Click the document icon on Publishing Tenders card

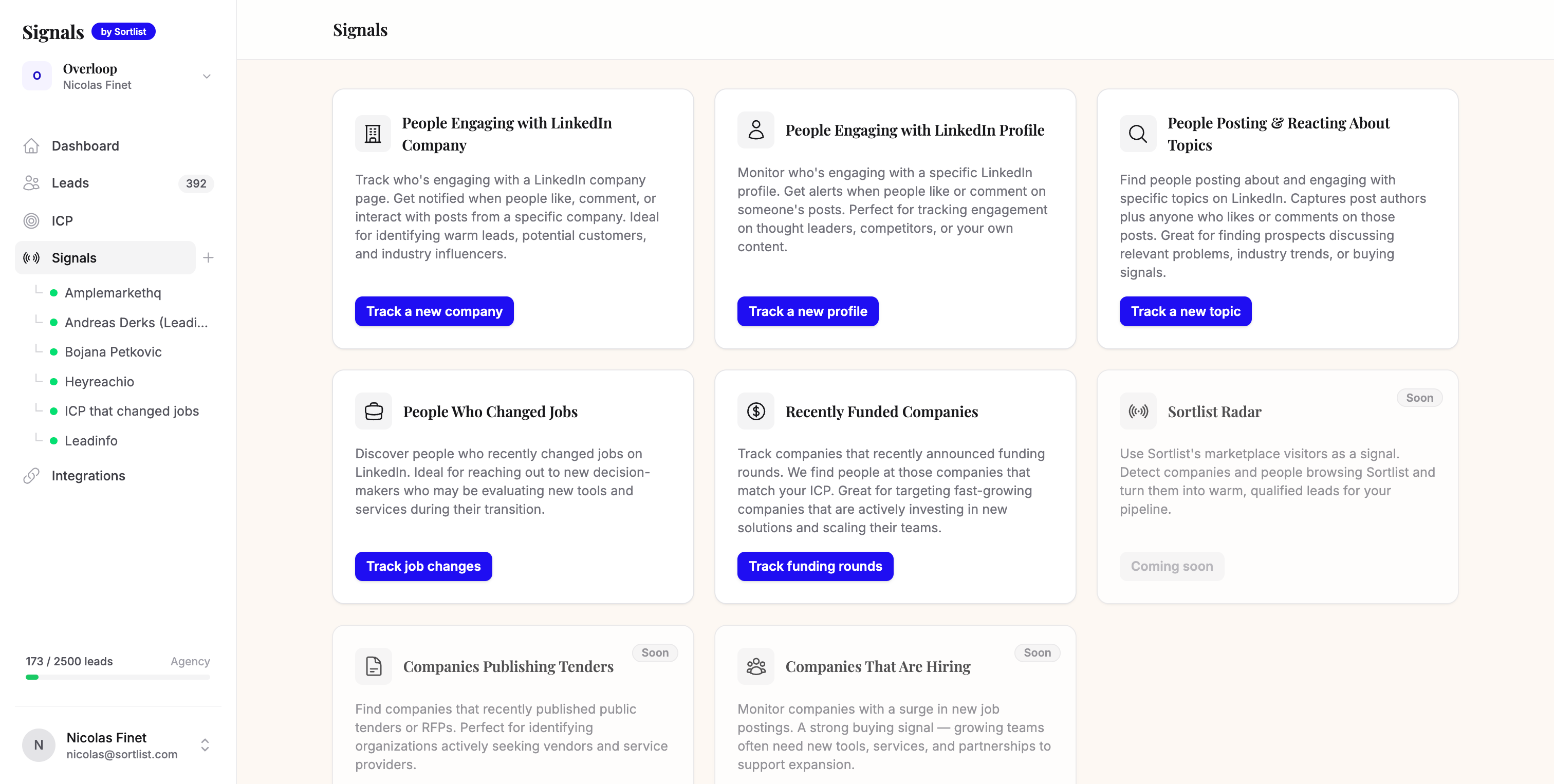point(374,666)
